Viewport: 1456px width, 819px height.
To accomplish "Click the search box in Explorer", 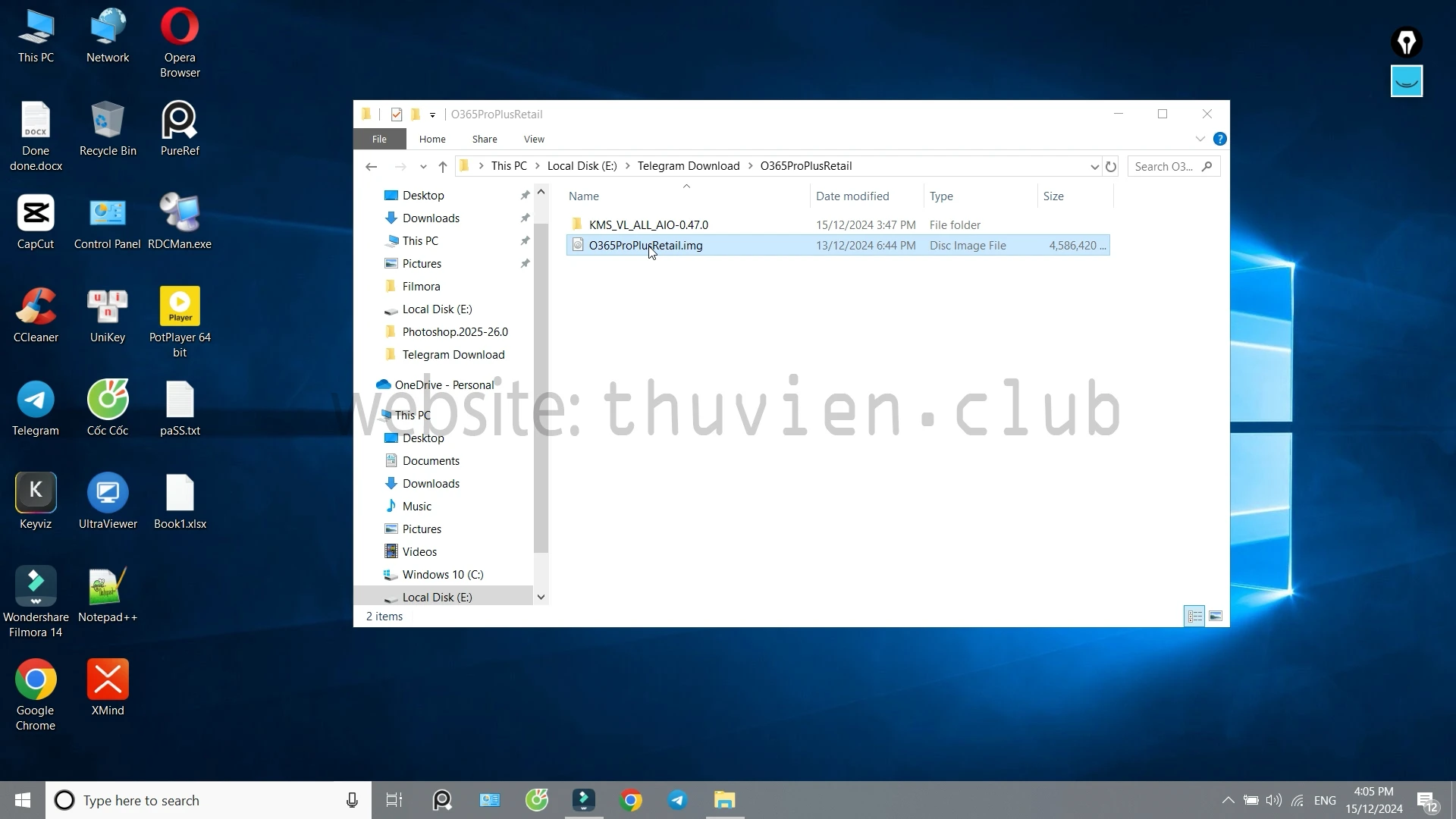I will 1165,167.
